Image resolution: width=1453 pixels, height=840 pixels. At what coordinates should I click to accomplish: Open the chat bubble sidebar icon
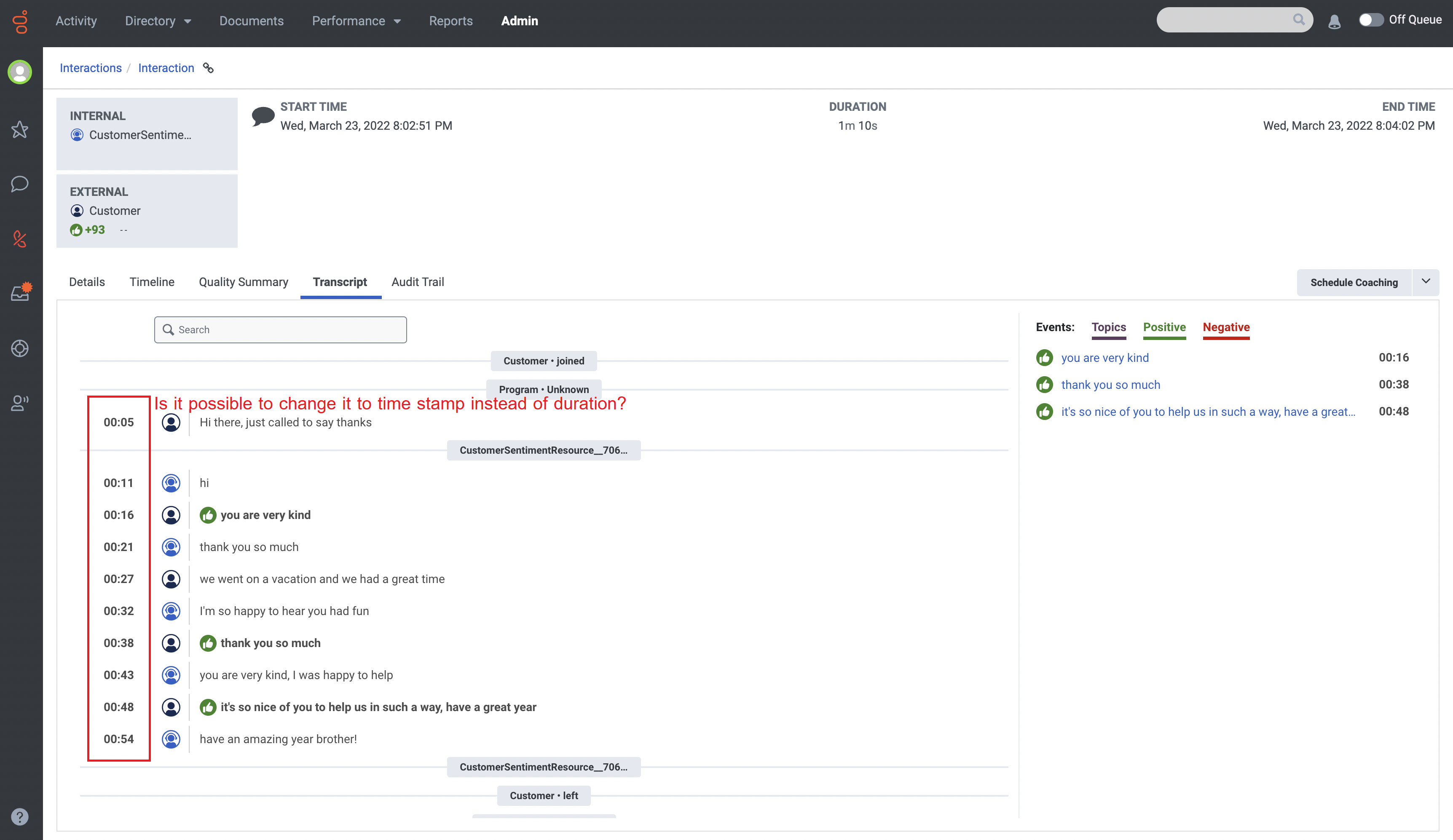20,184
